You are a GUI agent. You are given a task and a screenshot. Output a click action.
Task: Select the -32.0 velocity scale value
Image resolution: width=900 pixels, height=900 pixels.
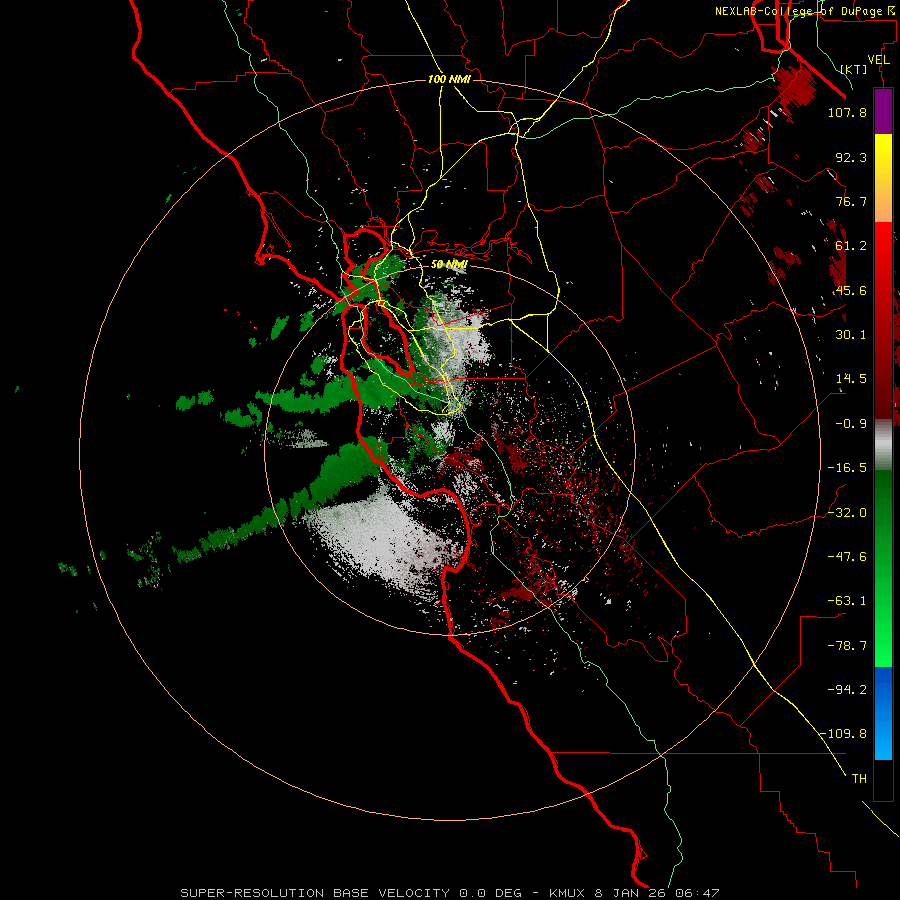(847, 513)
